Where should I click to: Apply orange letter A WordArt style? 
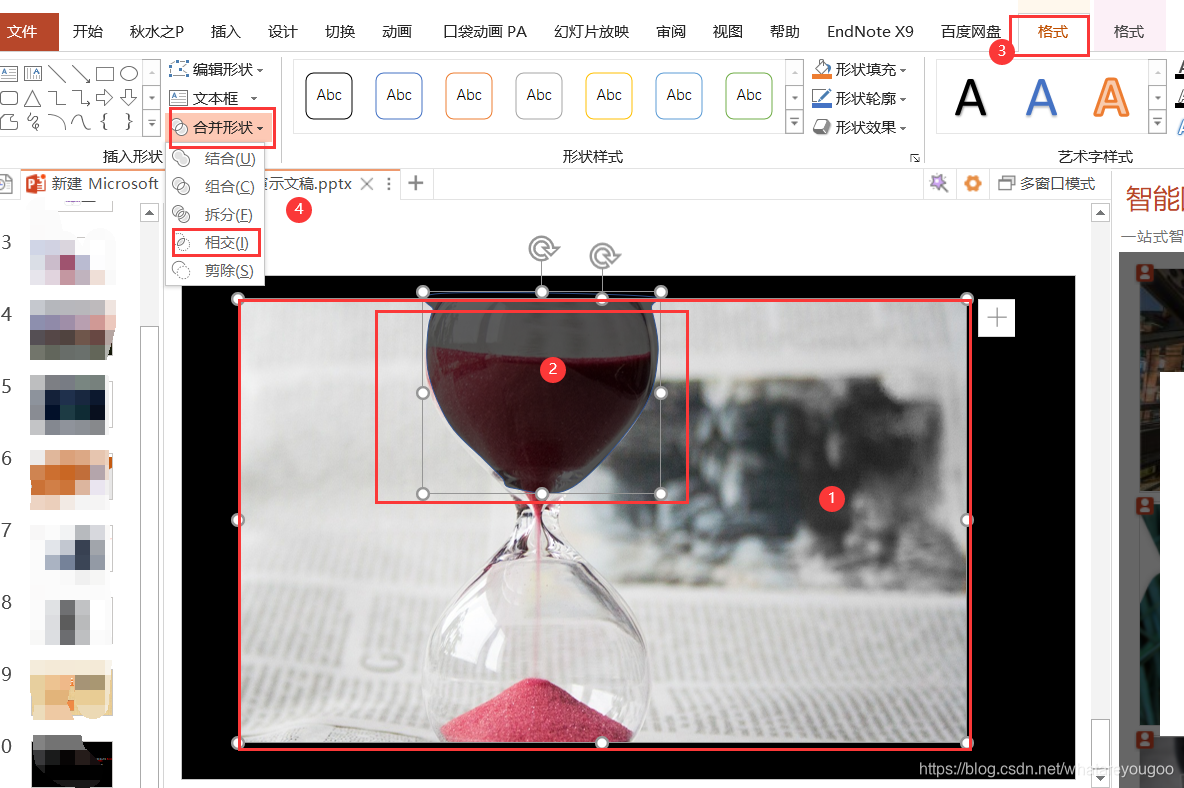[1111, 97]
